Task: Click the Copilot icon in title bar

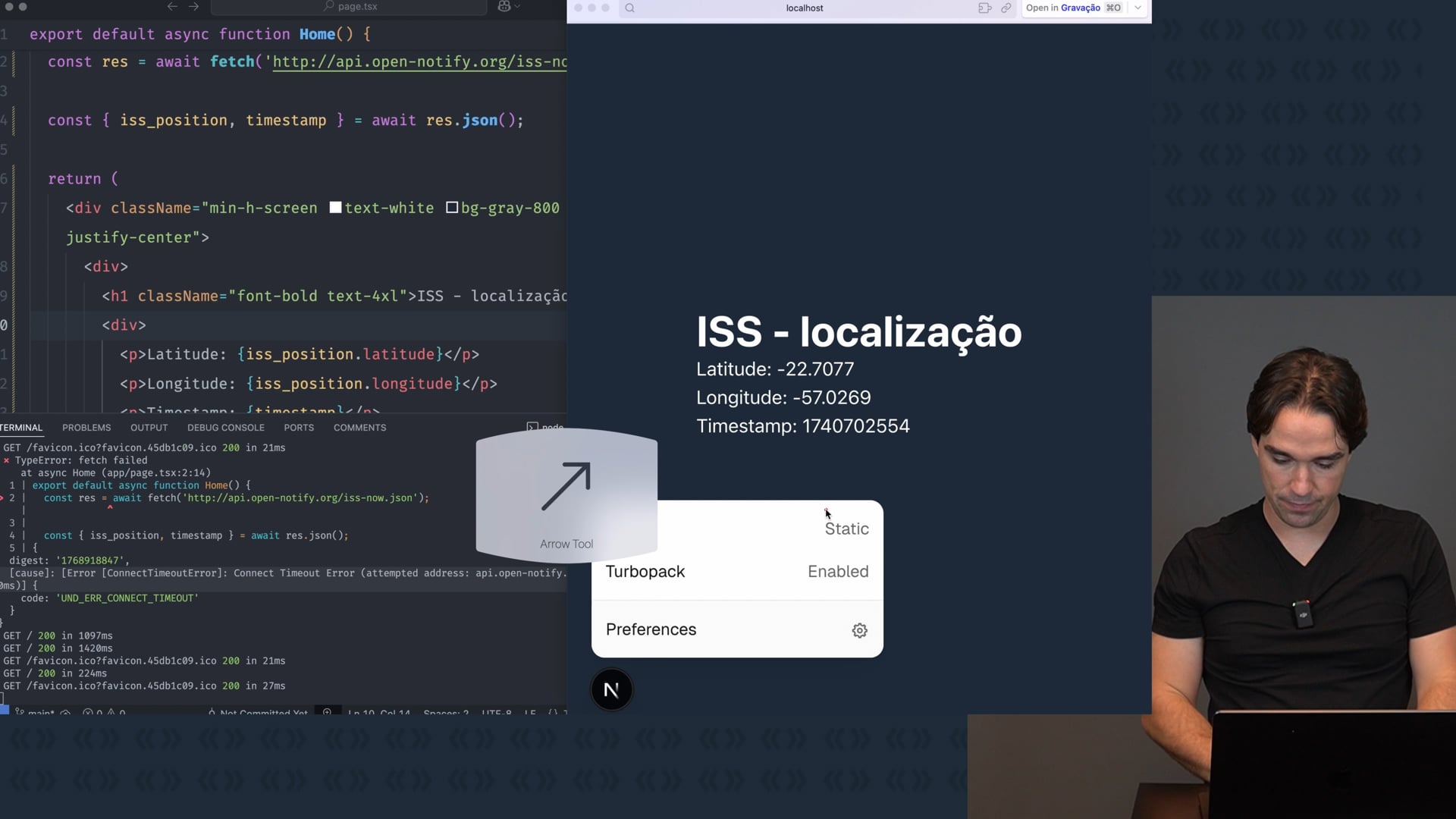Action: click(504, 7)
